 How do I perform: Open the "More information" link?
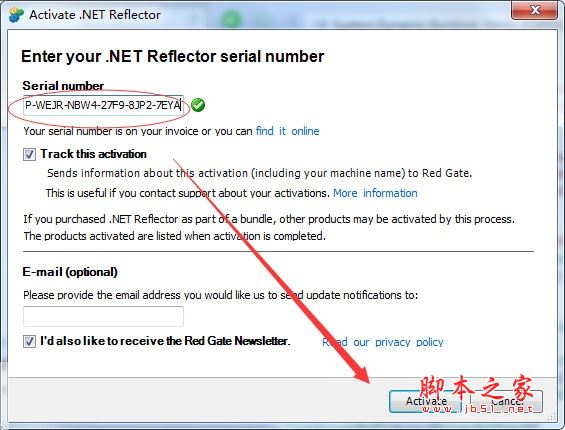click(x=375, y=193)
